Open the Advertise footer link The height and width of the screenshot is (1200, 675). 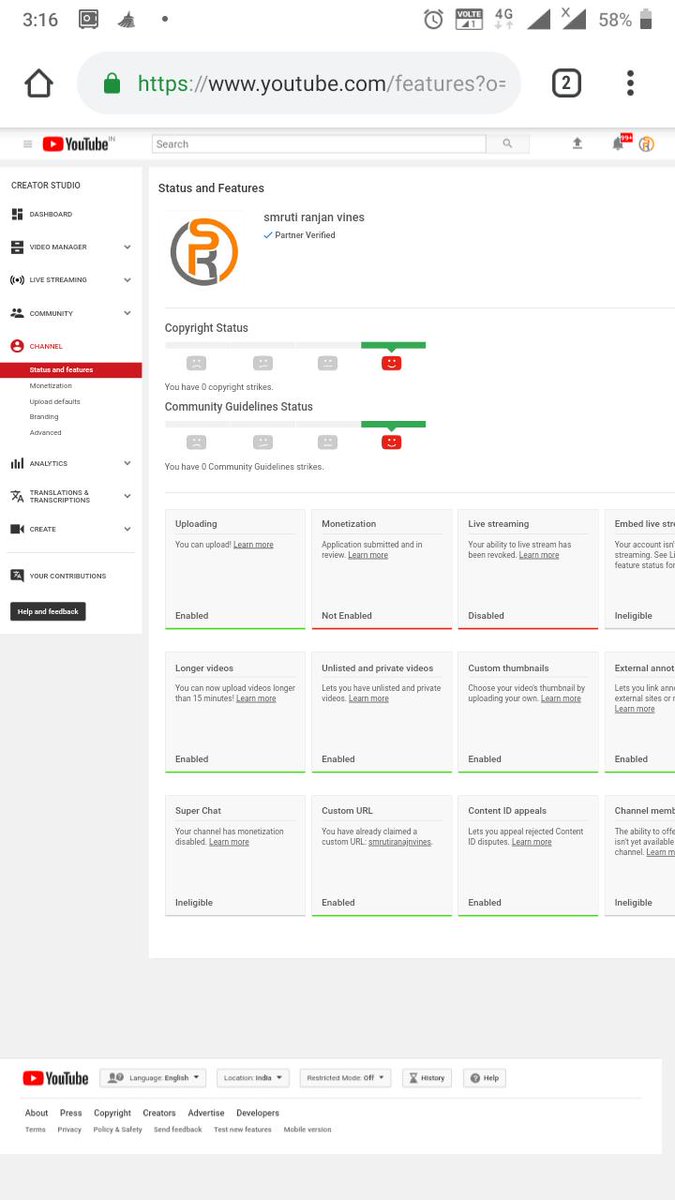point(206,1113)
